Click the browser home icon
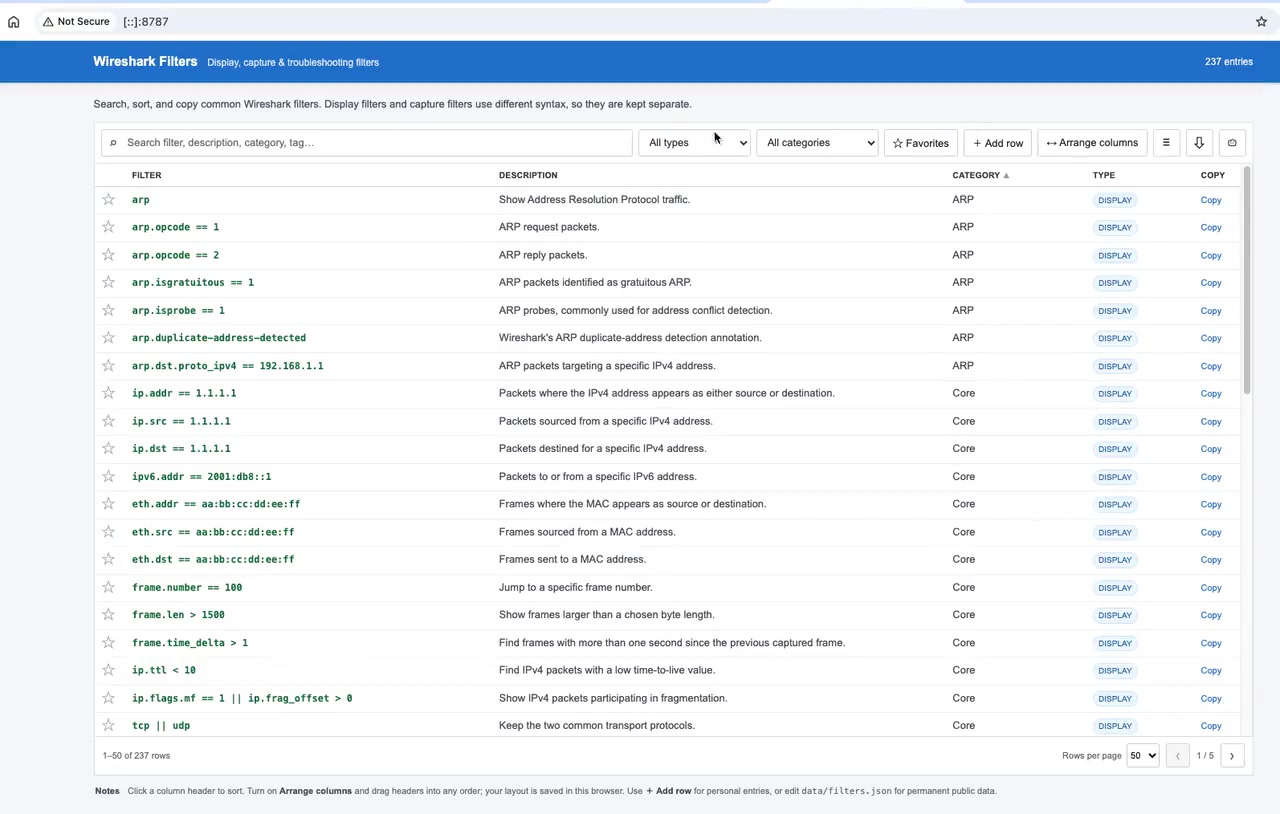Viewport: 1280px width, 814px height. pyautogui.click(x=14, y=21)
